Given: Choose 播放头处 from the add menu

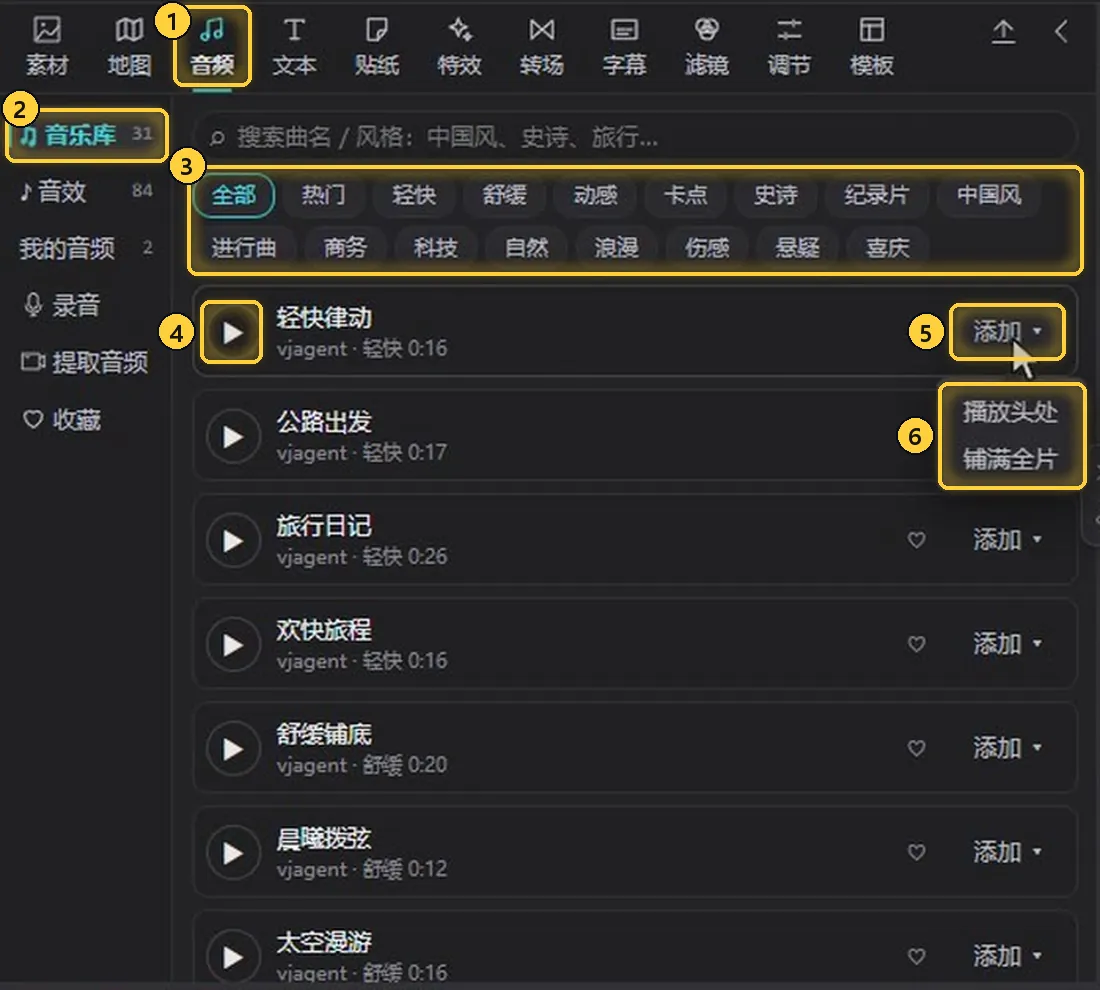Looking at the screenshot, I should click(x=1010, y=412).
